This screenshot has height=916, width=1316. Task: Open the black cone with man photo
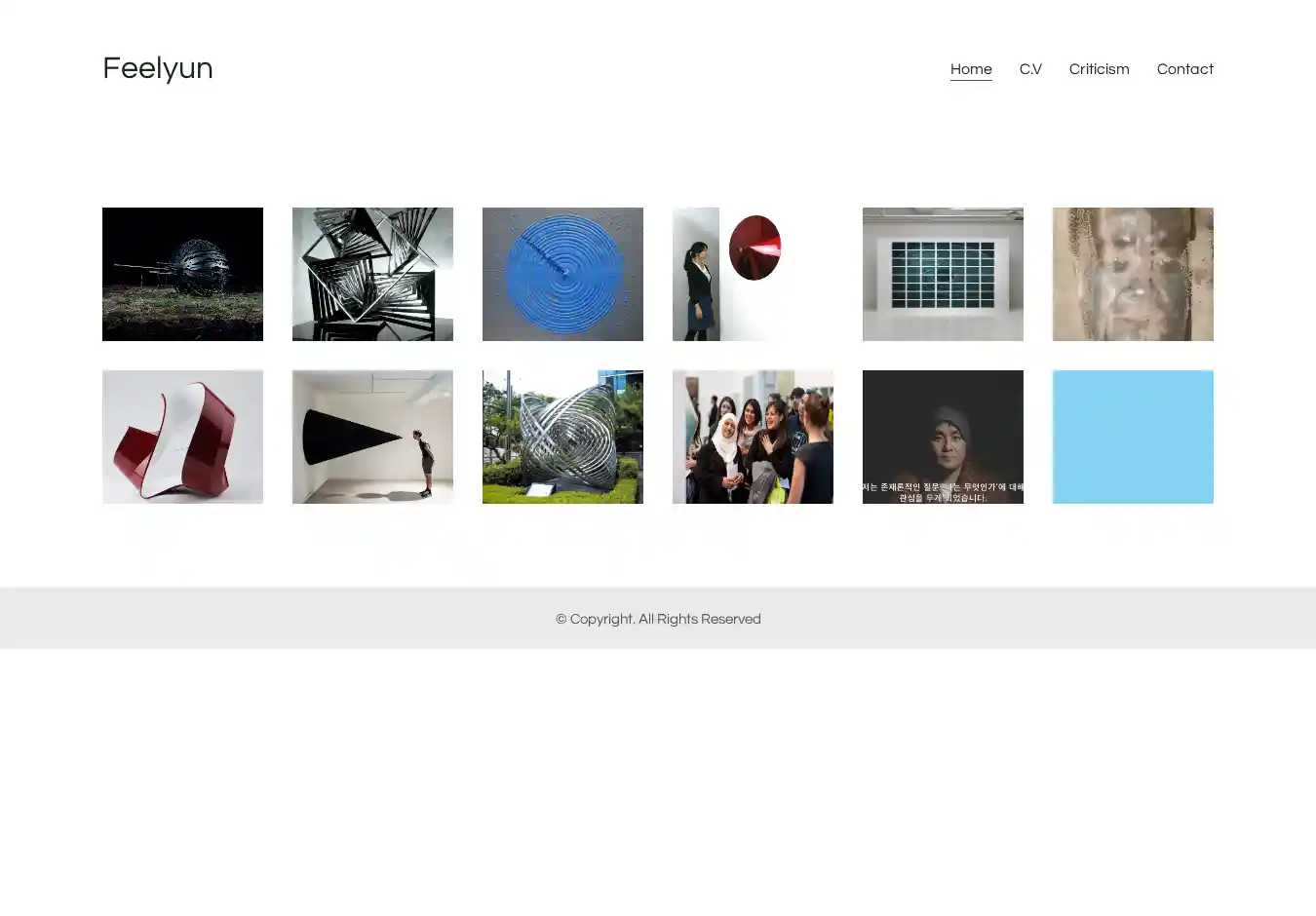(372, 437)
